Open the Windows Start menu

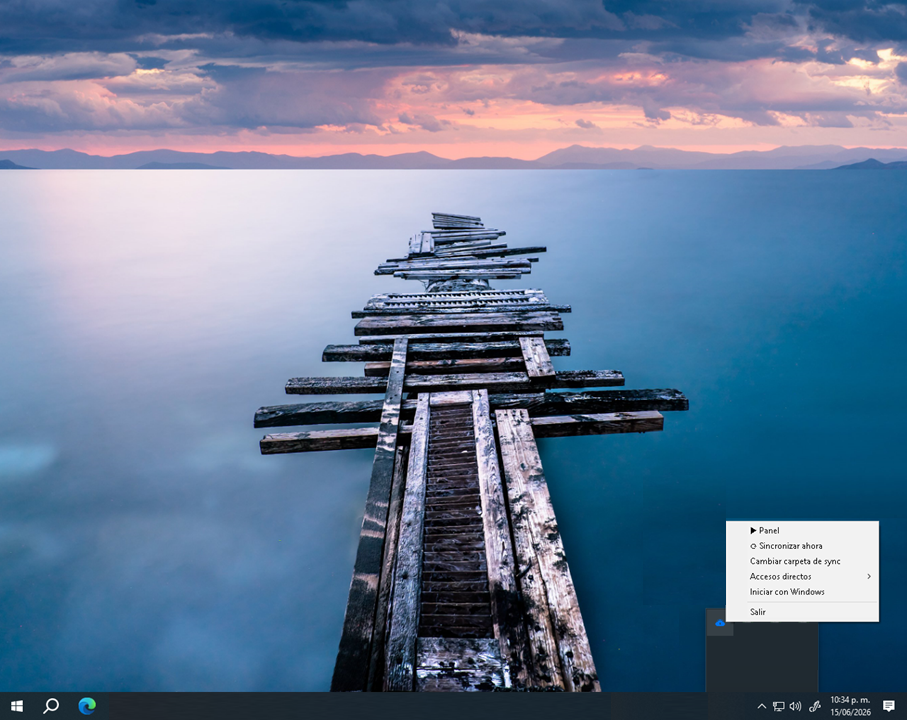click(x=17, y=706)
